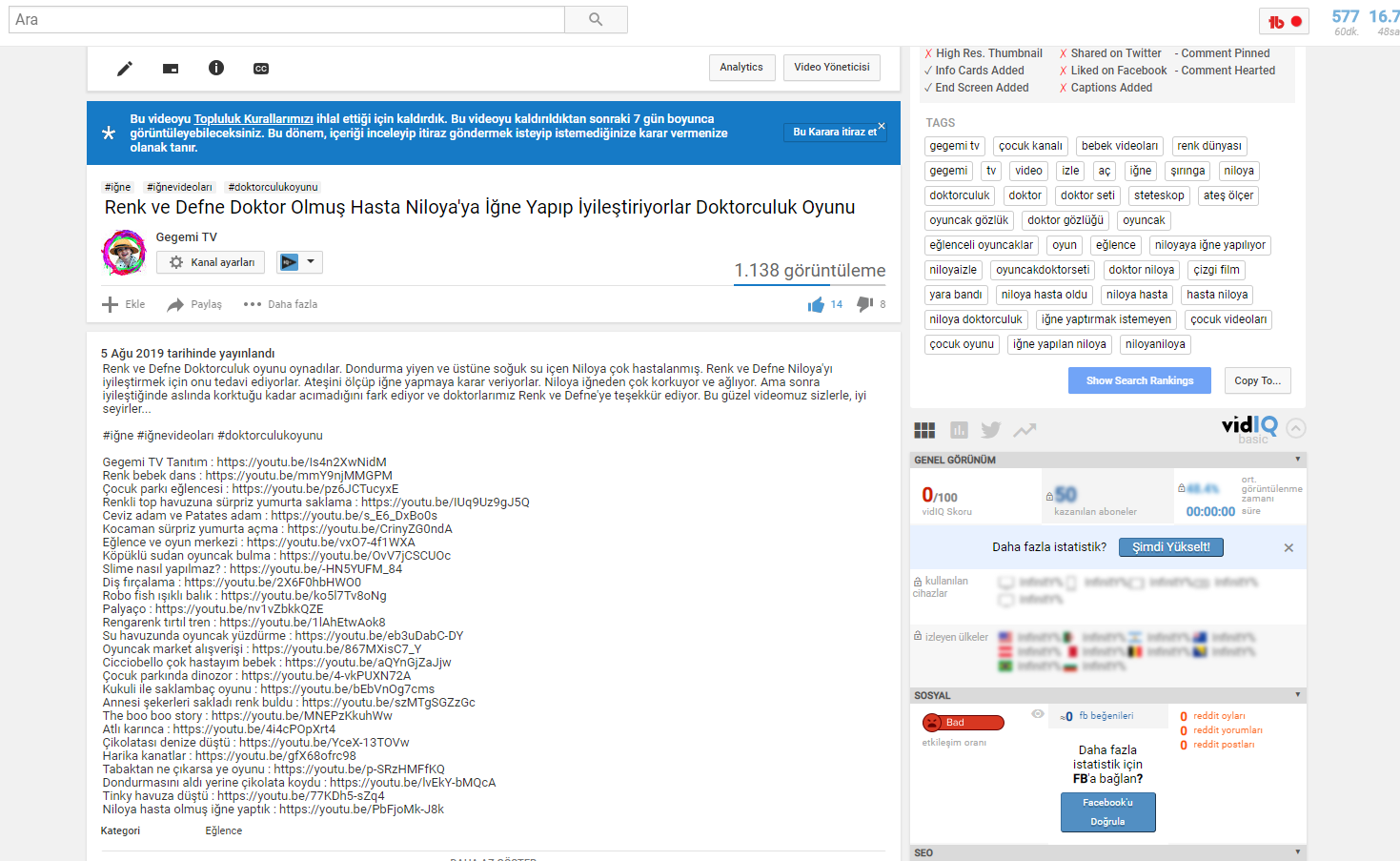Click the red vidIQ toolbar extension icon
The height and width of the screenshot is (861, 1400).
click(1284, 22)
